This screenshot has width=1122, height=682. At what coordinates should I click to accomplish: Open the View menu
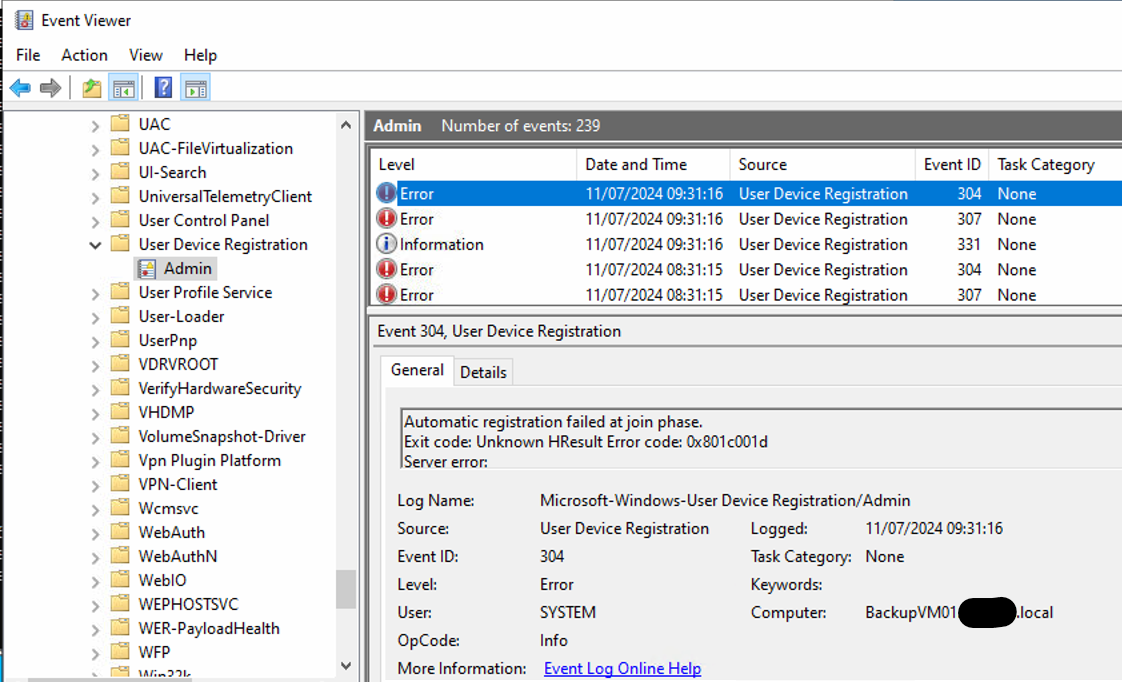(x=146, y=55)
